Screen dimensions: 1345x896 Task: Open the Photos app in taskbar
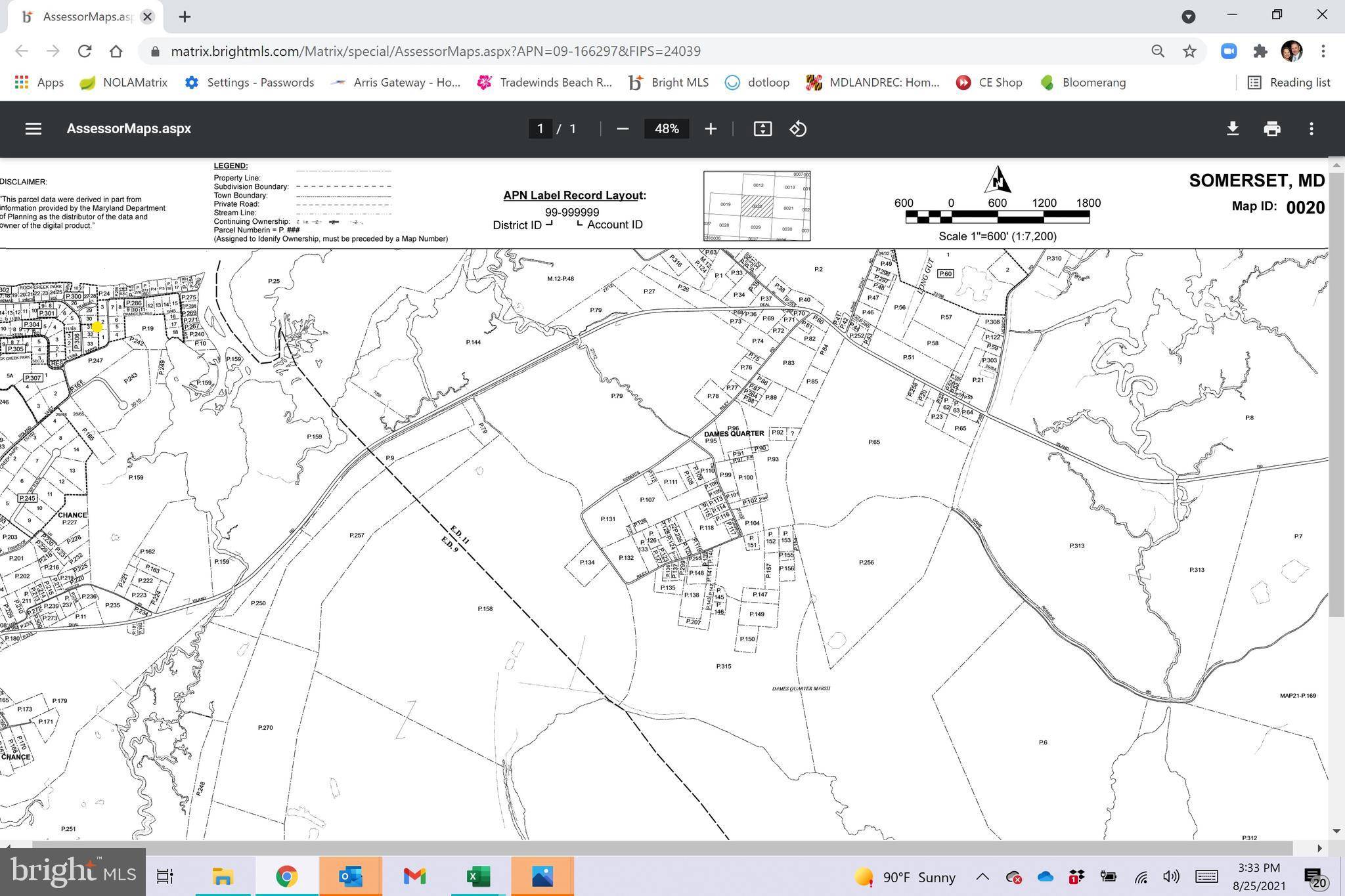tap(542, 876)
